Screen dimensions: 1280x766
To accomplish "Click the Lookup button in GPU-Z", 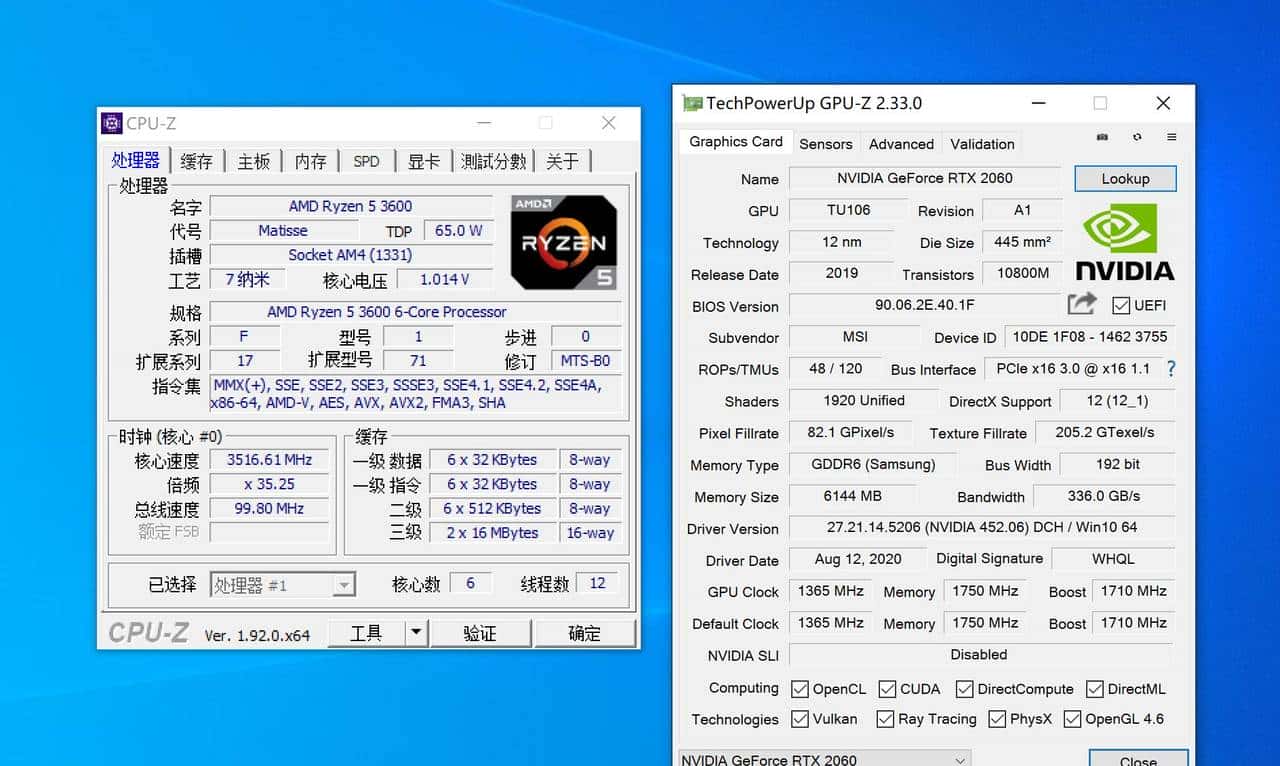I will tap(1124, 178).
